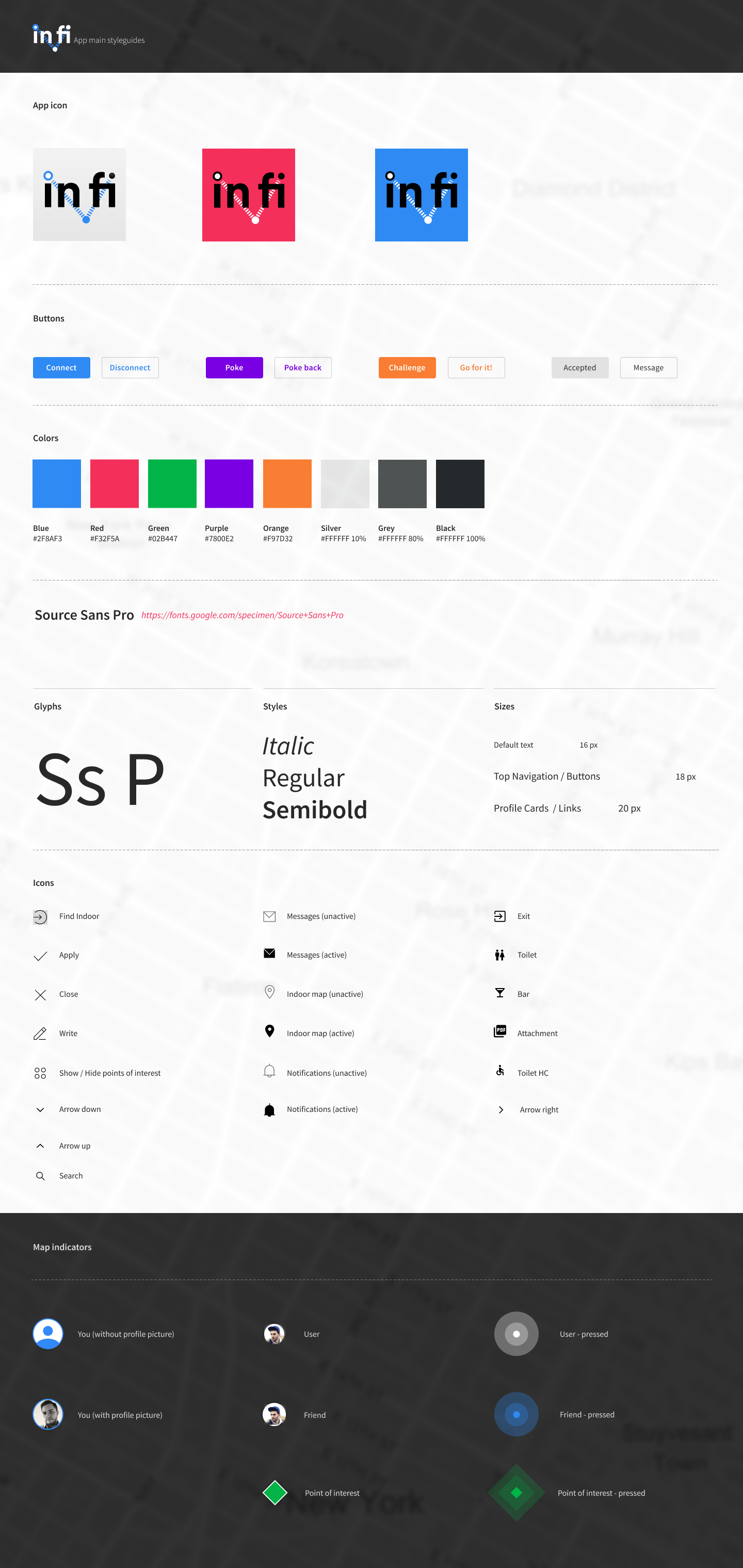Click the Show / Hide points of interest icon
Image resolution: width=743 pixels, height=1568 pixels.
tap(40, 1073)
